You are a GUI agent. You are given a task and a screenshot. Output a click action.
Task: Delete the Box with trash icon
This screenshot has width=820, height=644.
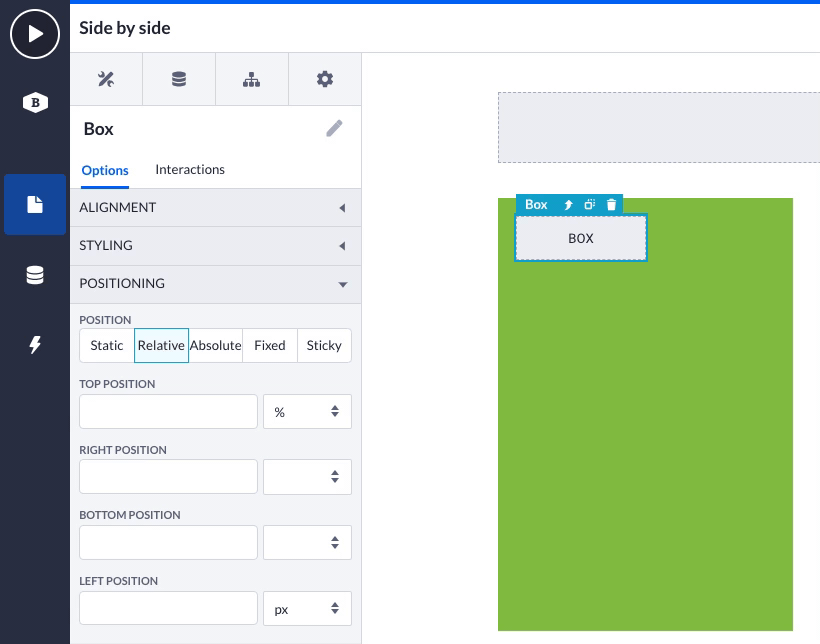pos(611,205)
